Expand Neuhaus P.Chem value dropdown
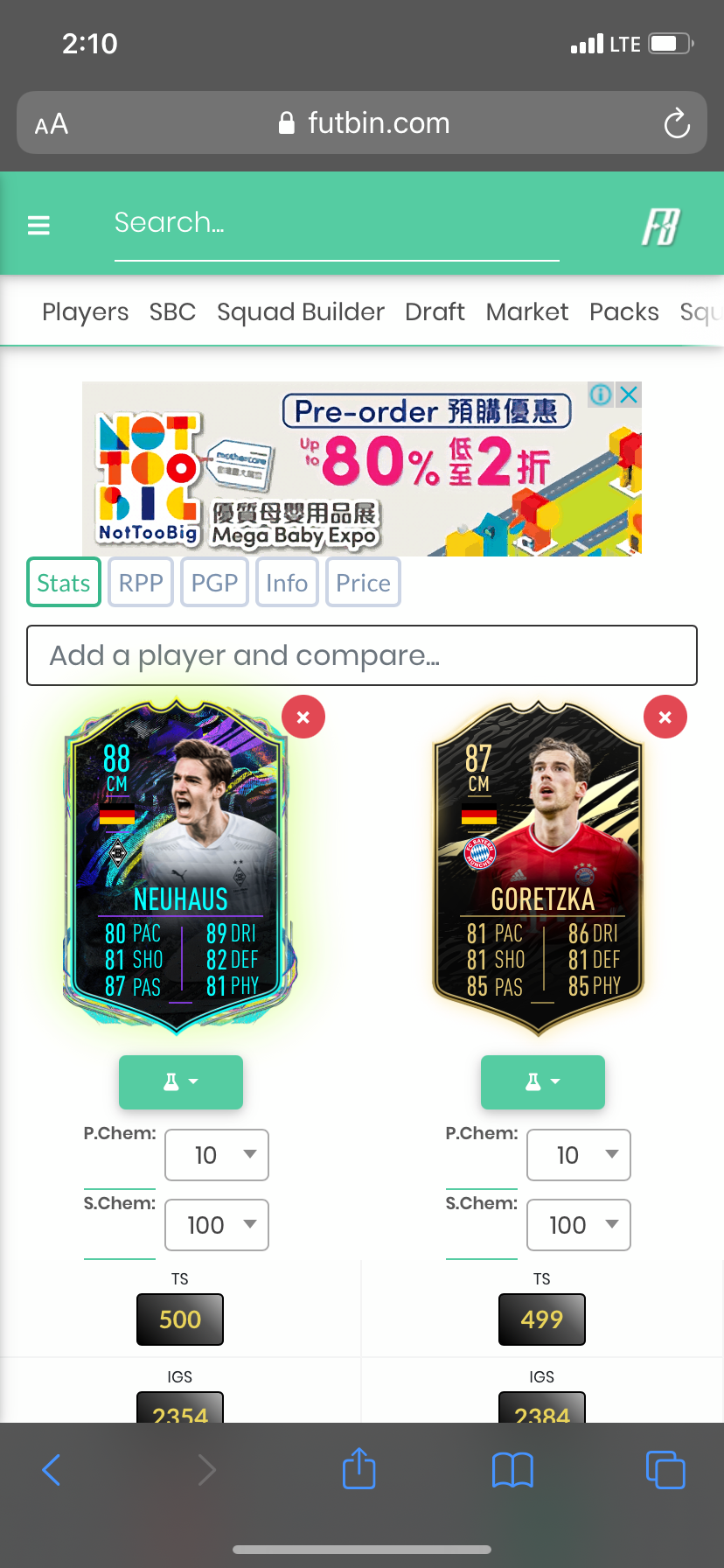This screenshot has width=724, height=1568. point(217,1155)
